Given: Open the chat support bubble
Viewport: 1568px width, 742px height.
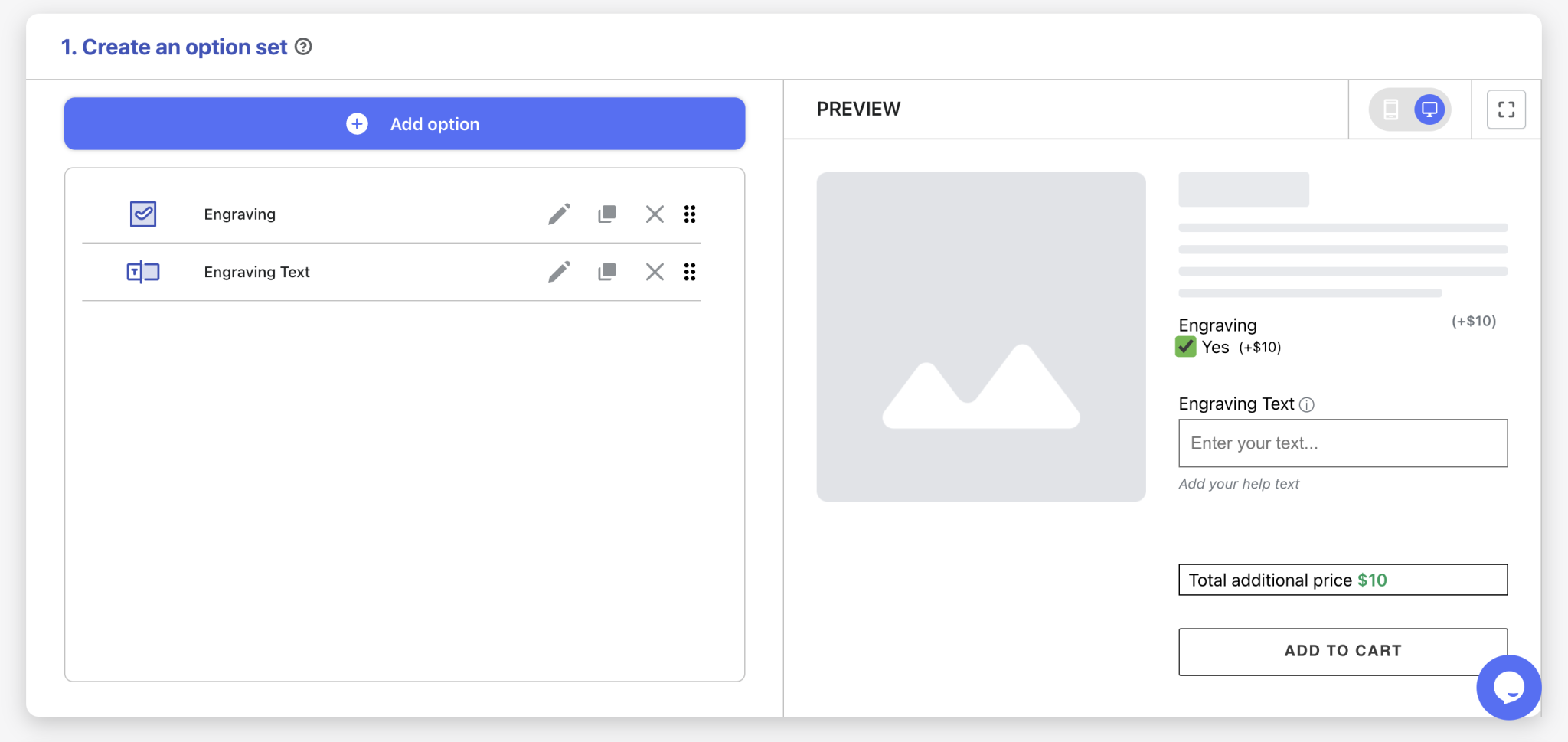Looking at the screenshot, I should [x=1508, y=687].
